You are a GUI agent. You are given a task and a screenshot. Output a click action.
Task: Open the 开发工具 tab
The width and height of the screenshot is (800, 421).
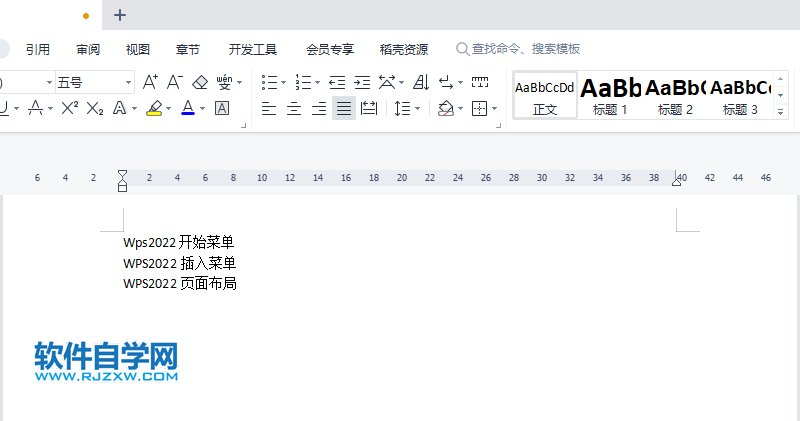click(x=253, y=49)
